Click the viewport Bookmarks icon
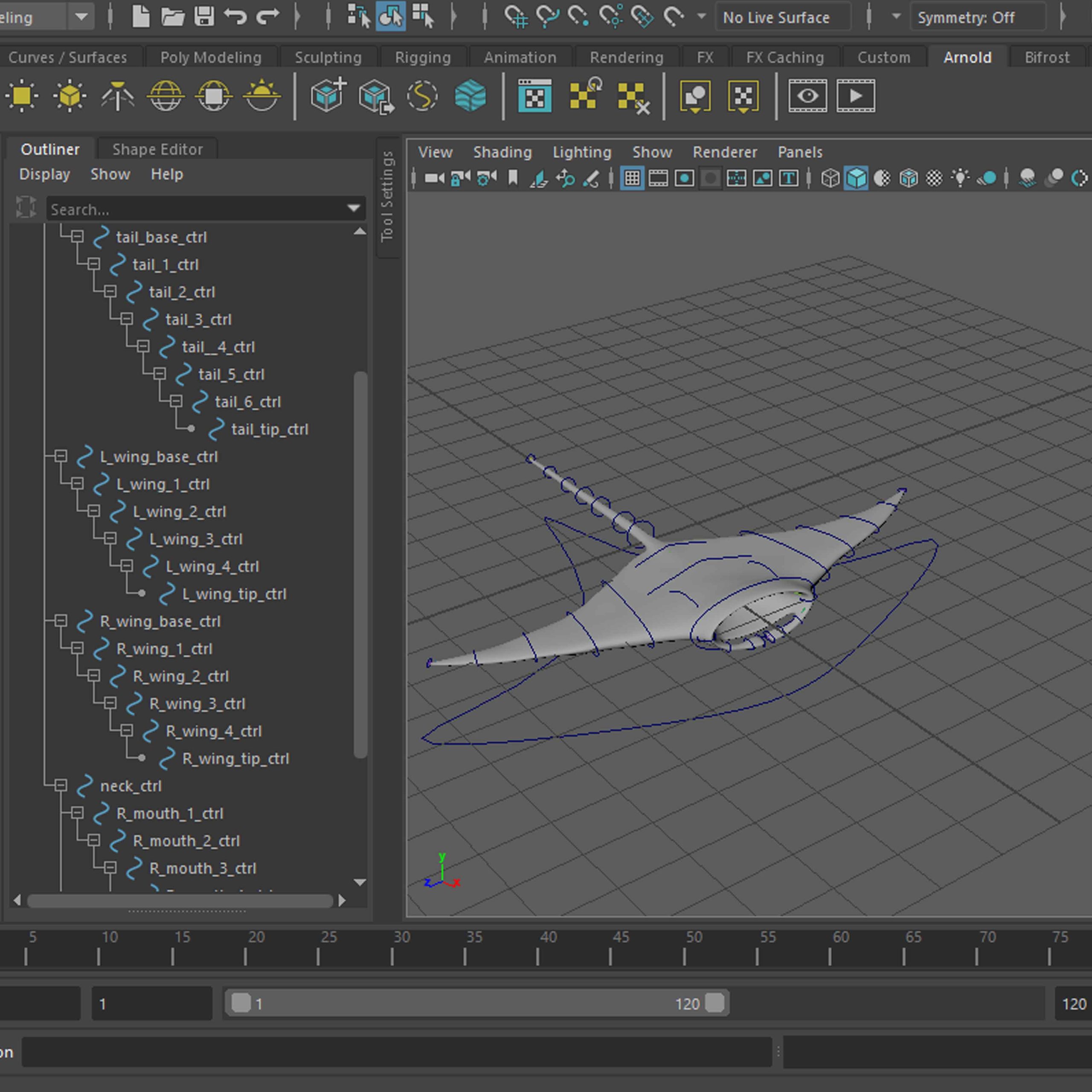This screenshot has height=1092, width=1092. (513, 178)
